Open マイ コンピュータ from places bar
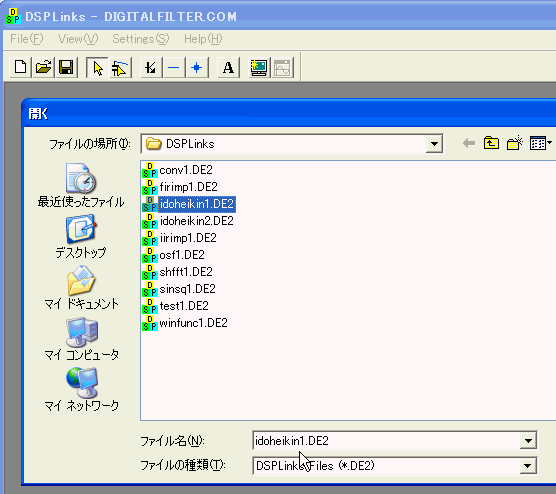Screen dimensions: 556x494 tap(81, 339)
